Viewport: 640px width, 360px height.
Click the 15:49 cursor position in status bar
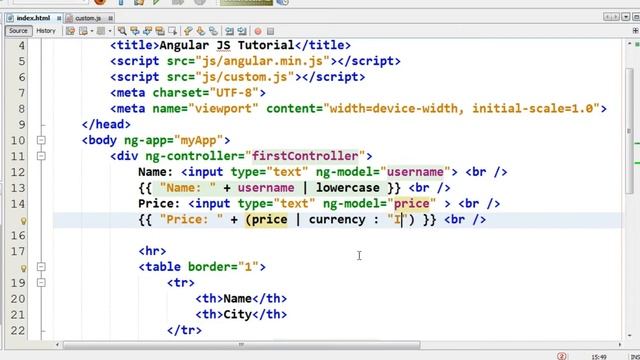coord(599,357)
